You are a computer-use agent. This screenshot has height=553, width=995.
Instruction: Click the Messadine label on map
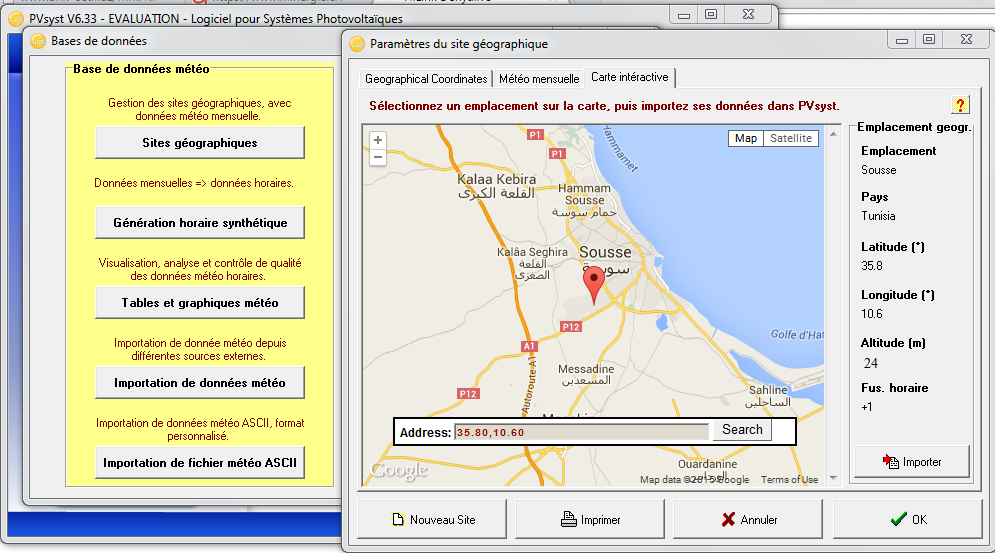tap(586, 369)
